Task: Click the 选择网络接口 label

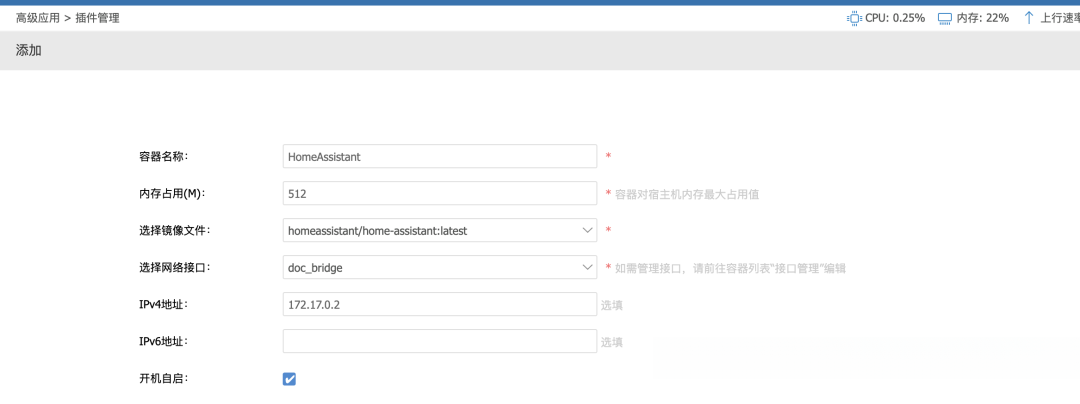Action: coord(174,268)
